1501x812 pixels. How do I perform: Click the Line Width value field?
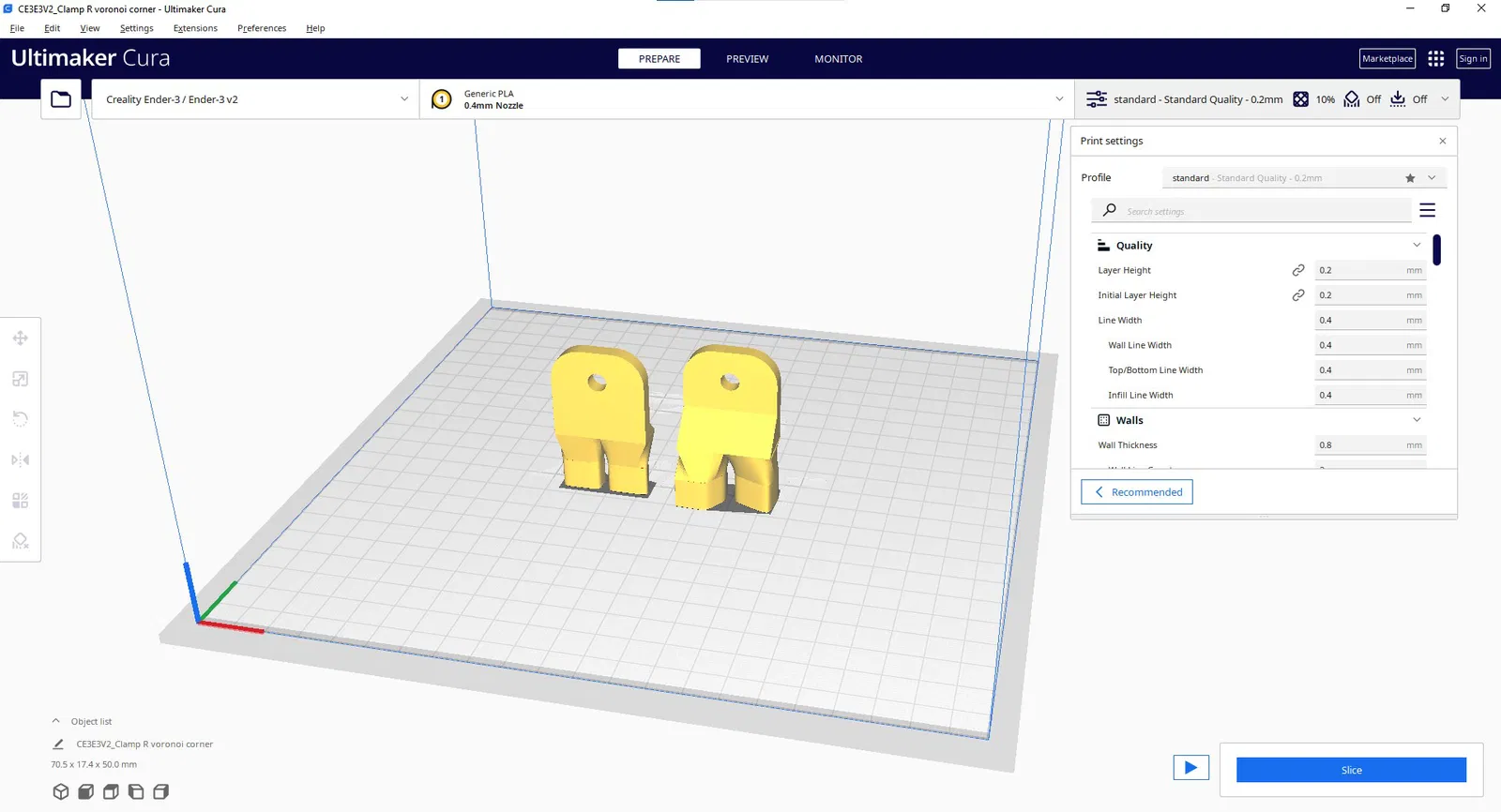click(x=1371, y=321)
